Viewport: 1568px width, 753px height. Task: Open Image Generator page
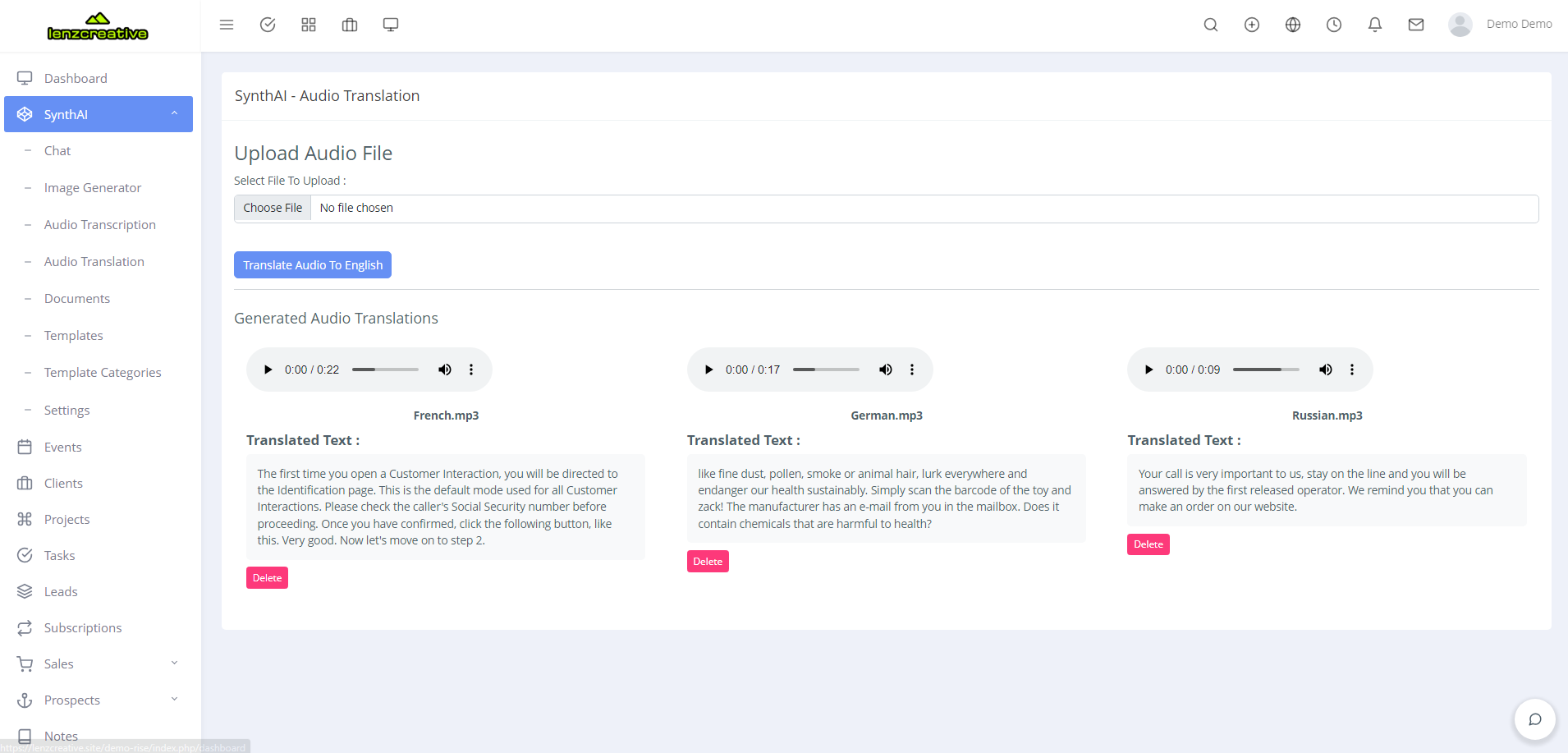point(93,187)
